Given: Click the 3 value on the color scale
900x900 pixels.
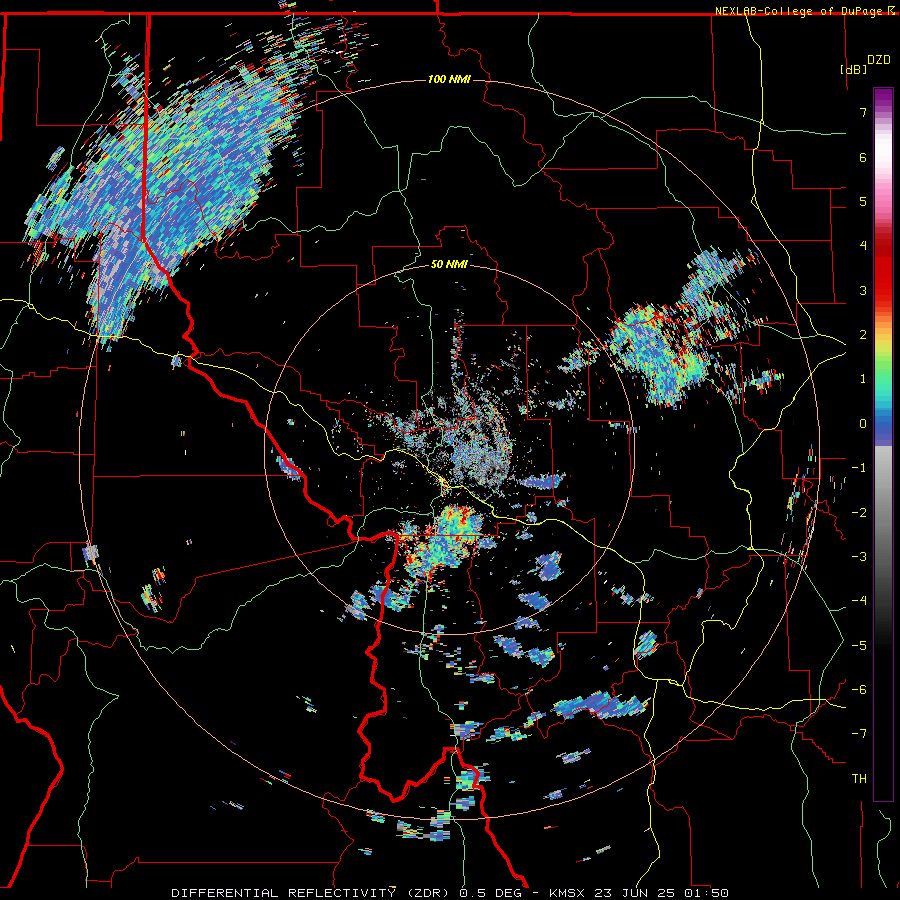Looking at the screenshot, I should [863, 290].
